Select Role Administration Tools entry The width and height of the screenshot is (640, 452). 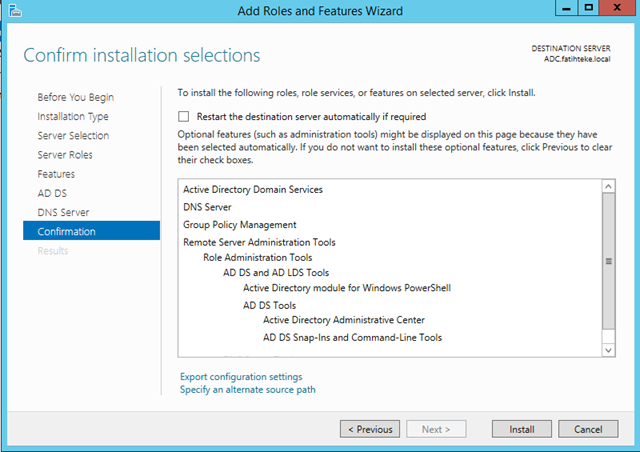258,257
